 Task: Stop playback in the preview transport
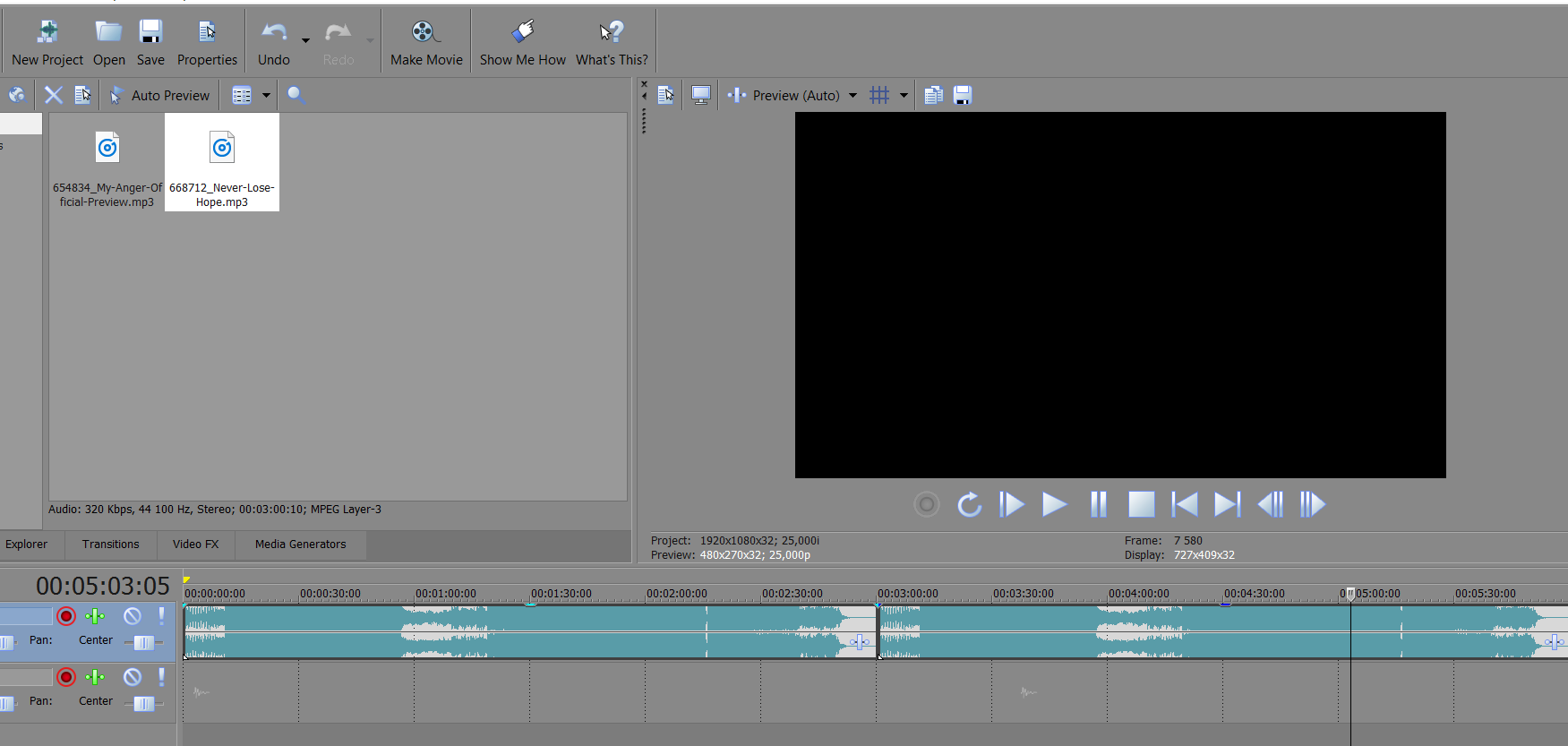(1141, 504)
